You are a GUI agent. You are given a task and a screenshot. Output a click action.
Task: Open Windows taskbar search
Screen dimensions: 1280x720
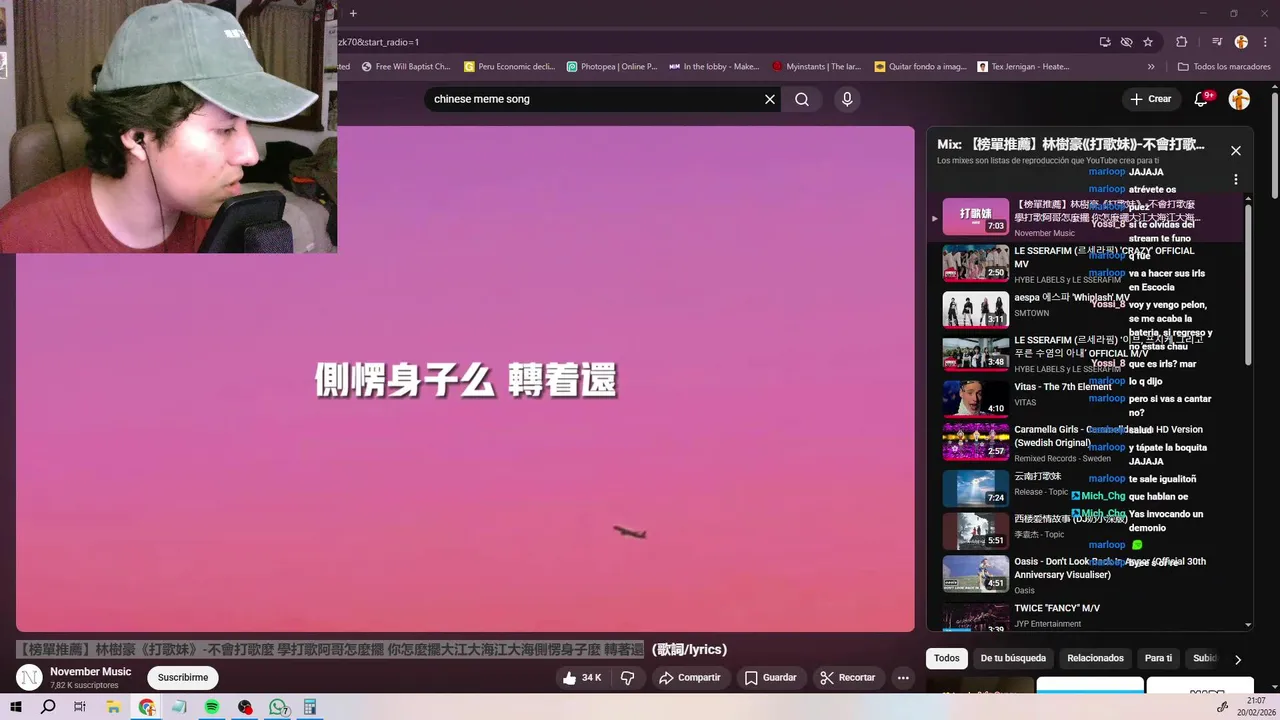48,707
